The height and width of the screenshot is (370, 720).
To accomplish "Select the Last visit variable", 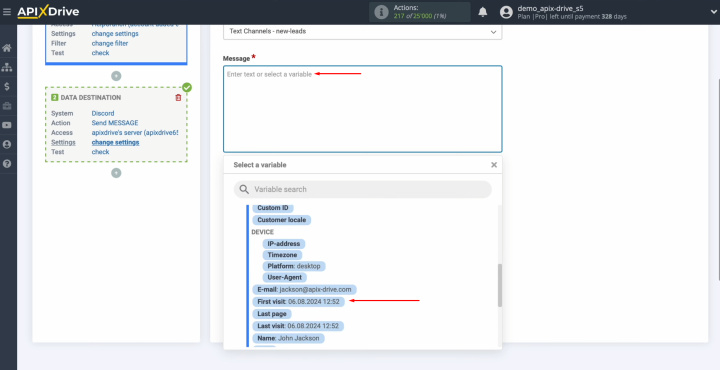I will point(298,326).
